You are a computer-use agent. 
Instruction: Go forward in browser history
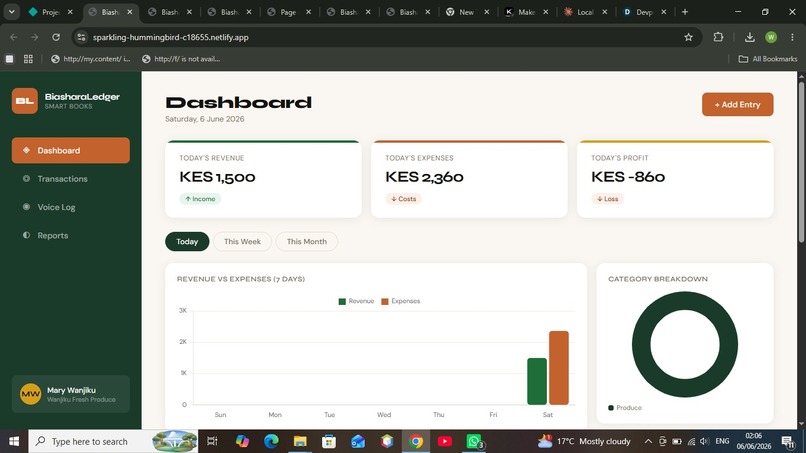click(x=34, y=37)
